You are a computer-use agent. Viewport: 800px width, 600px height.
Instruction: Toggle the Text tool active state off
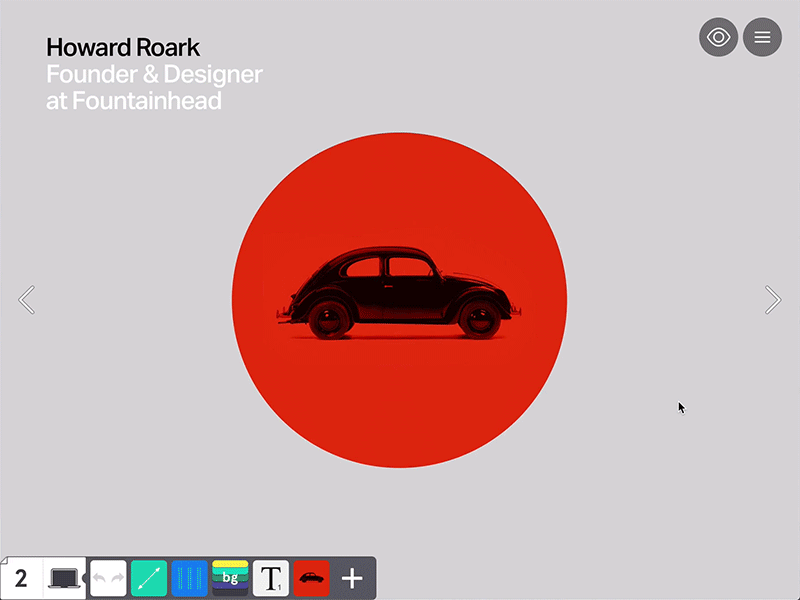click(270, 577)
